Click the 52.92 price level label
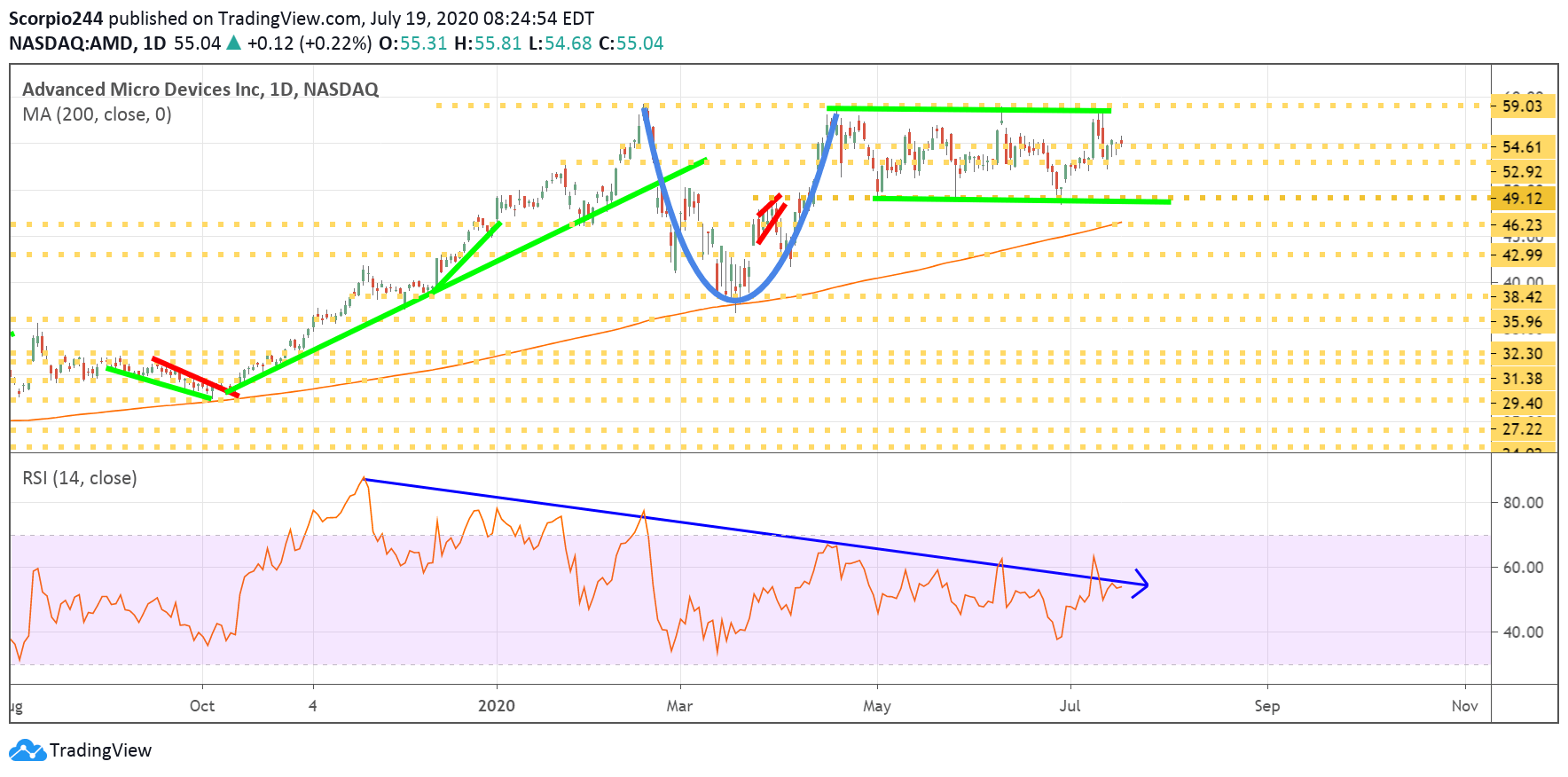 click(x=1523, y=172)
